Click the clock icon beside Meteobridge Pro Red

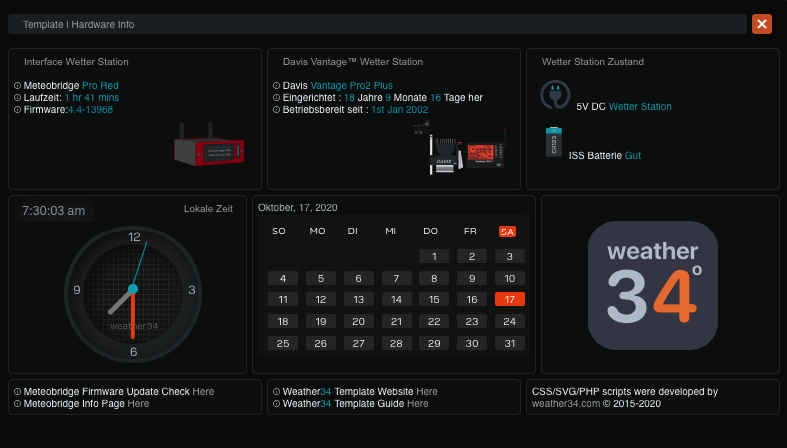pyautogui.click(x=18, y=86)
